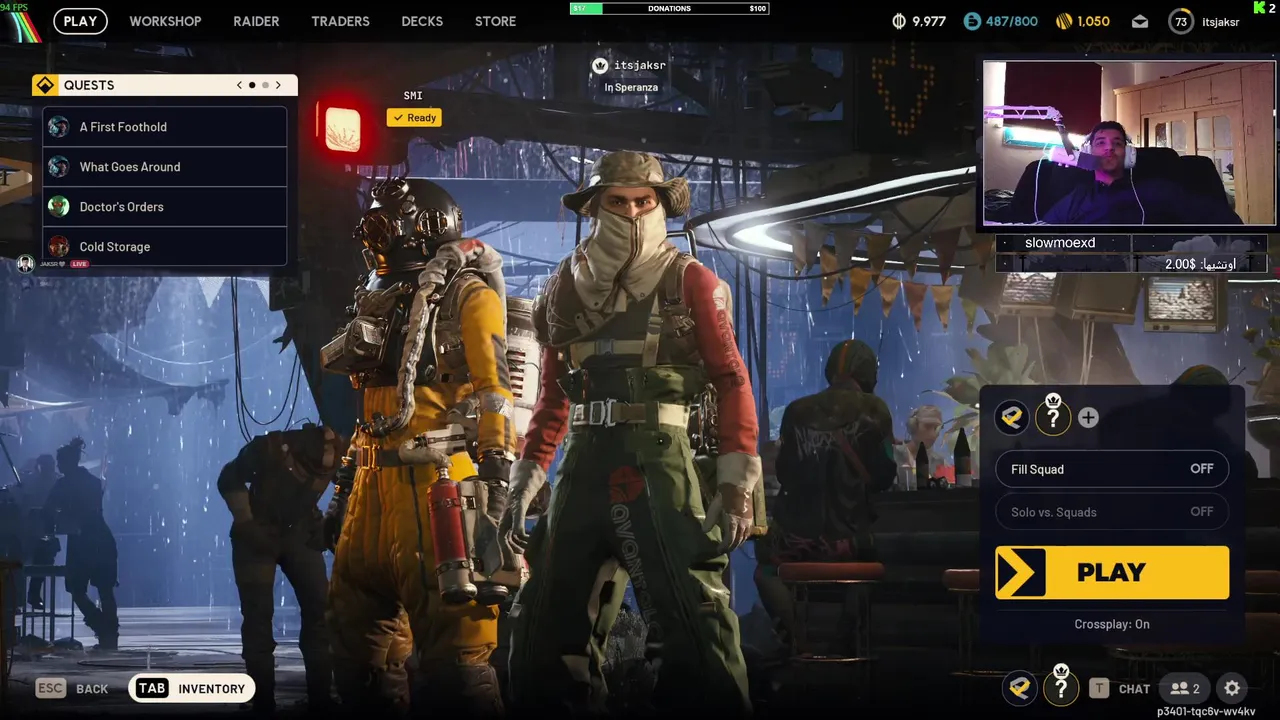
Task: Open the mail inbox envelope icon
Action: [x=1140, y=21]
